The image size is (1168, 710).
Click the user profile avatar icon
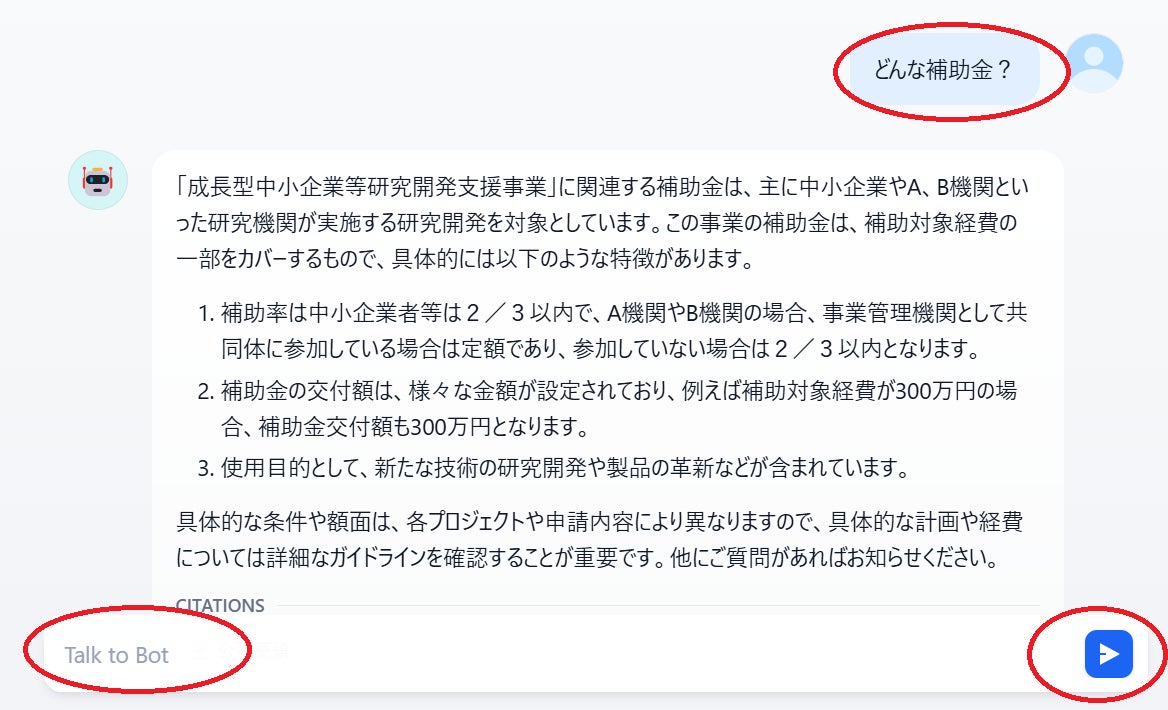tap(1094, 63)
